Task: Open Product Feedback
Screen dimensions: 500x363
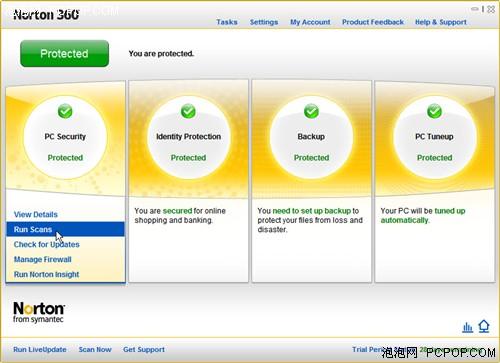Action: pos(373,22)
